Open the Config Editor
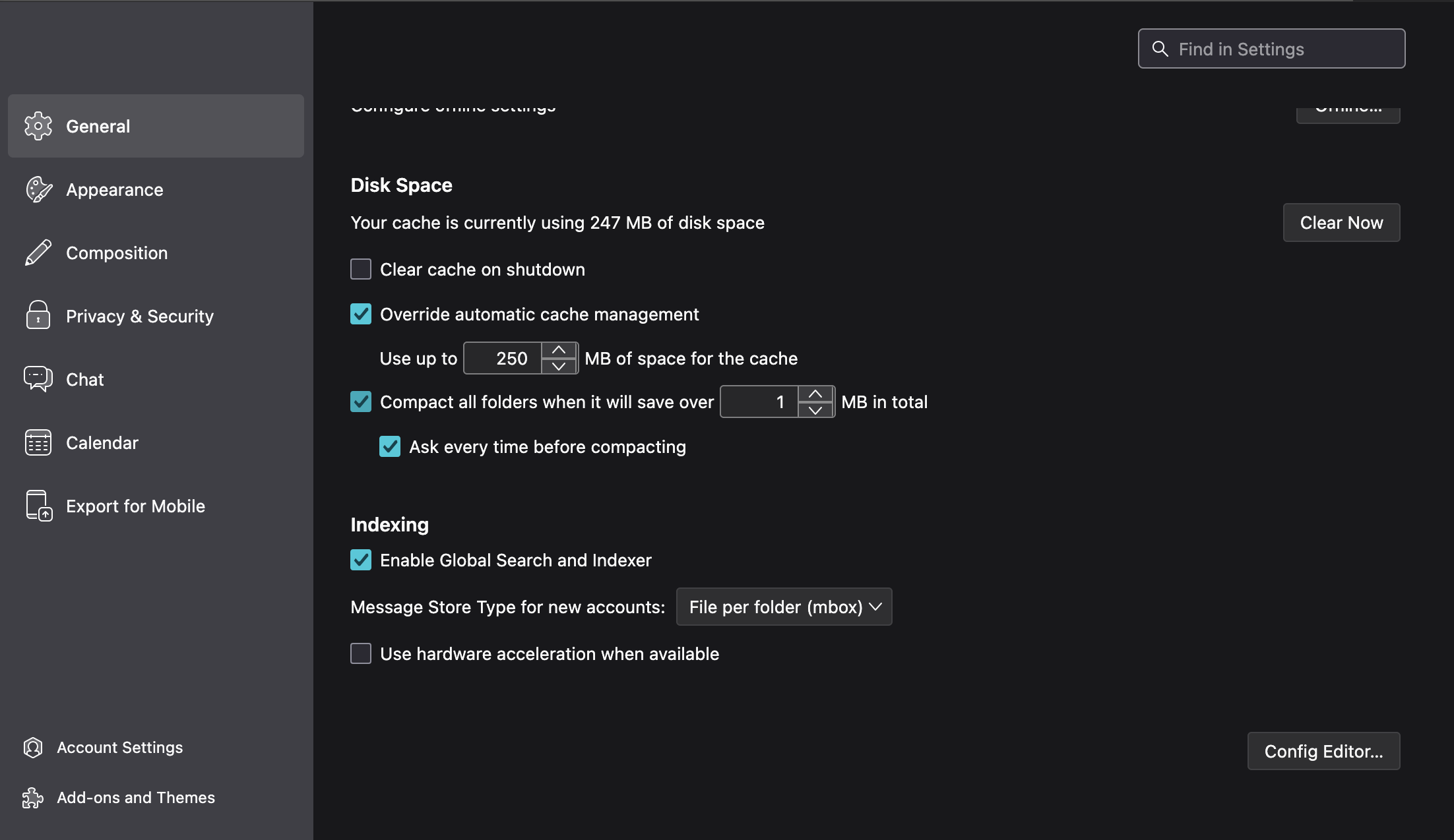1454x840 pixels. [x=1323, y=751]
